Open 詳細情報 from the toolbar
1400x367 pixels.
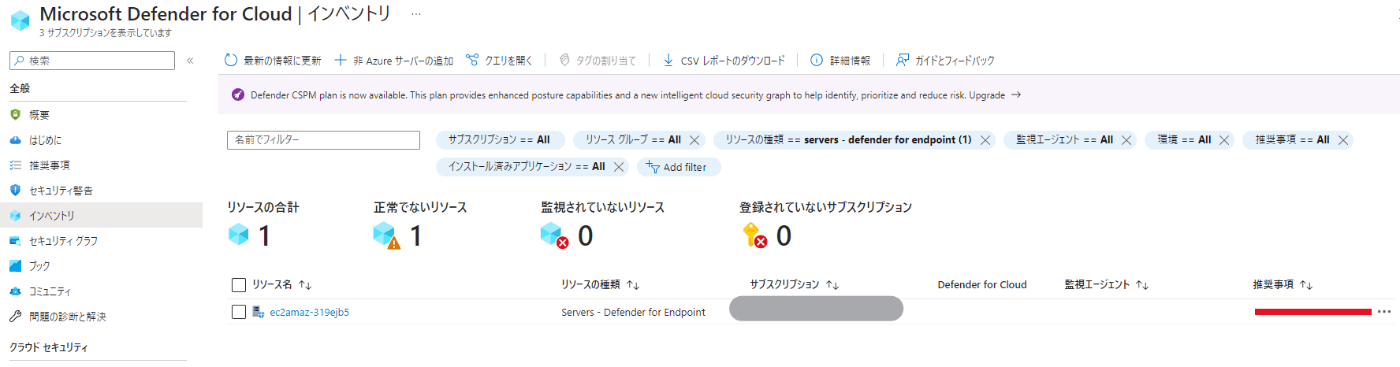pyautogui.click(x=840, y=60)
